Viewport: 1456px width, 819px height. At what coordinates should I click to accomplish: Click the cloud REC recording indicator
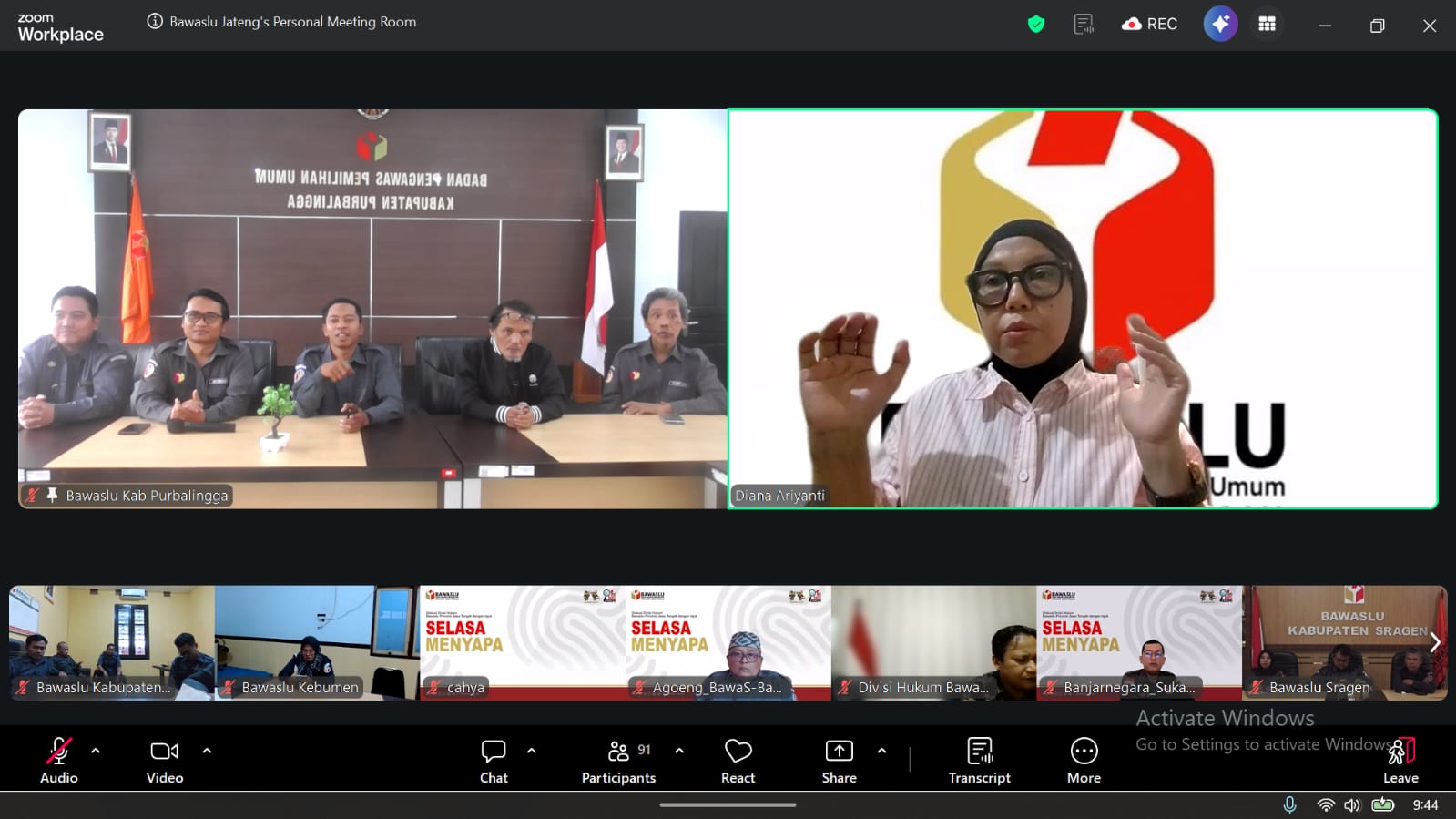1149,24
